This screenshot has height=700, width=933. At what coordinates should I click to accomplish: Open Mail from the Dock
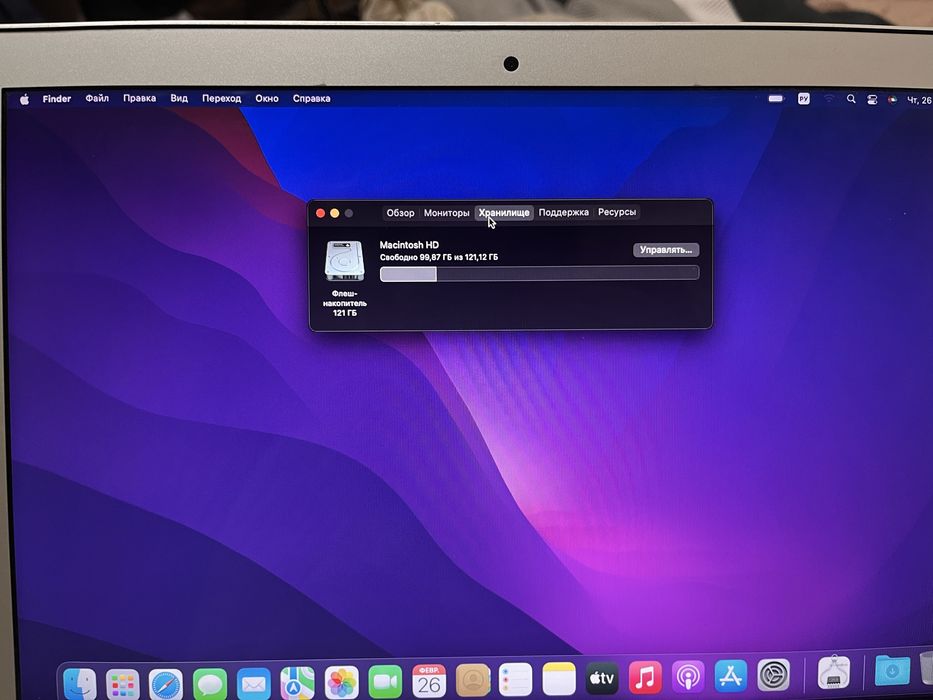(254, 683)
